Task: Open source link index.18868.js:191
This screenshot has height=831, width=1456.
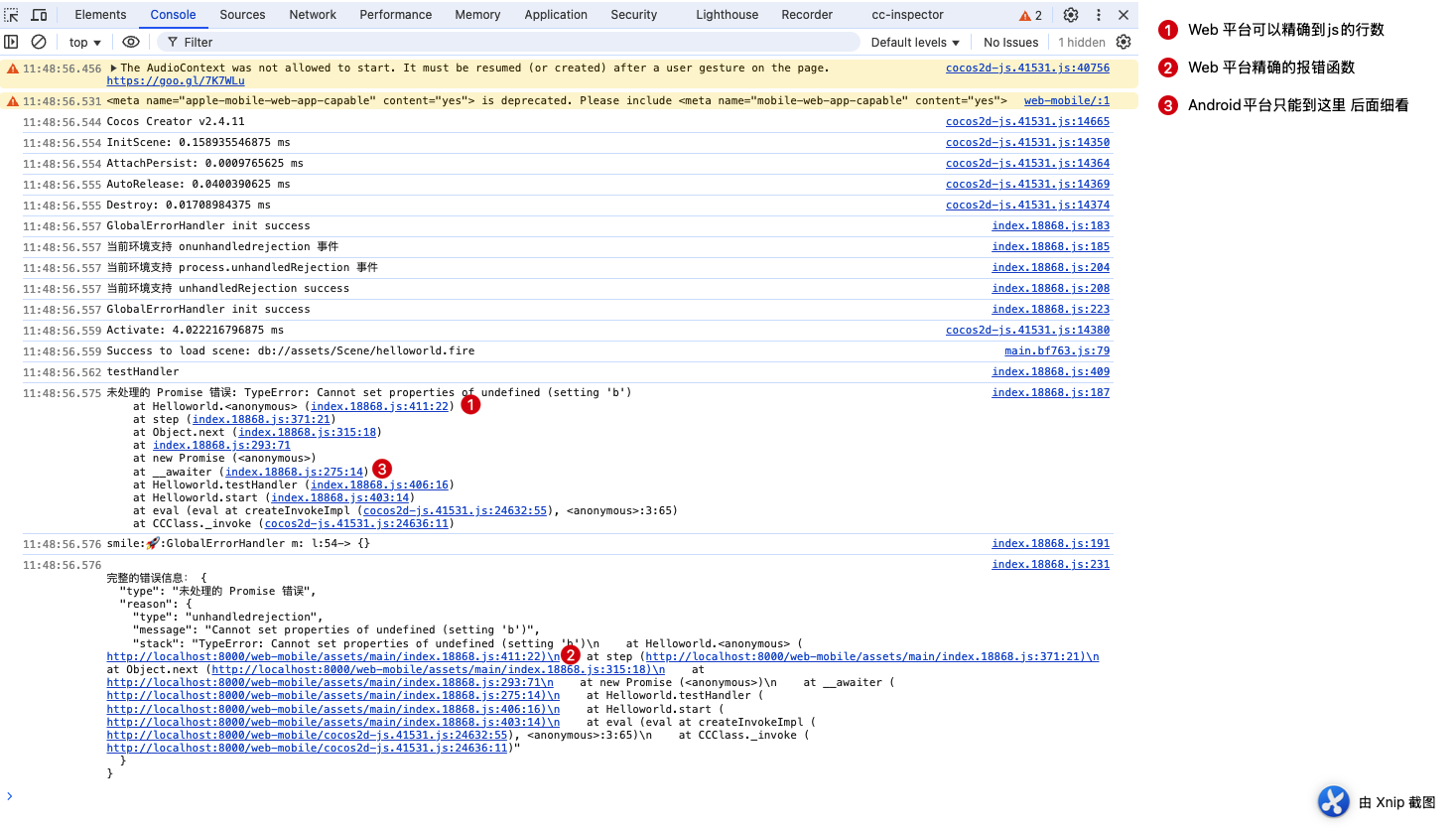Action: coord(1051,544)
